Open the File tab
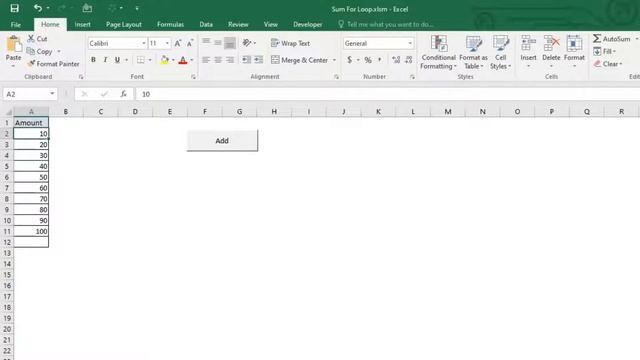Screen dimensions: 640x360 (x=16, y=24)
